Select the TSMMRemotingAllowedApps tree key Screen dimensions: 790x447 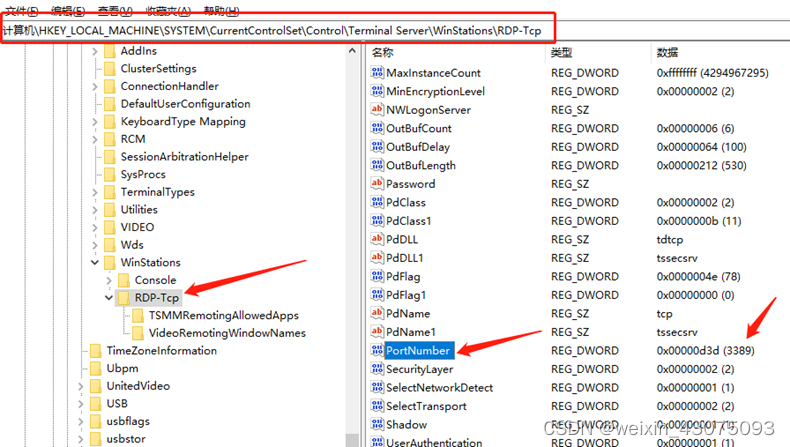point(224,315)
